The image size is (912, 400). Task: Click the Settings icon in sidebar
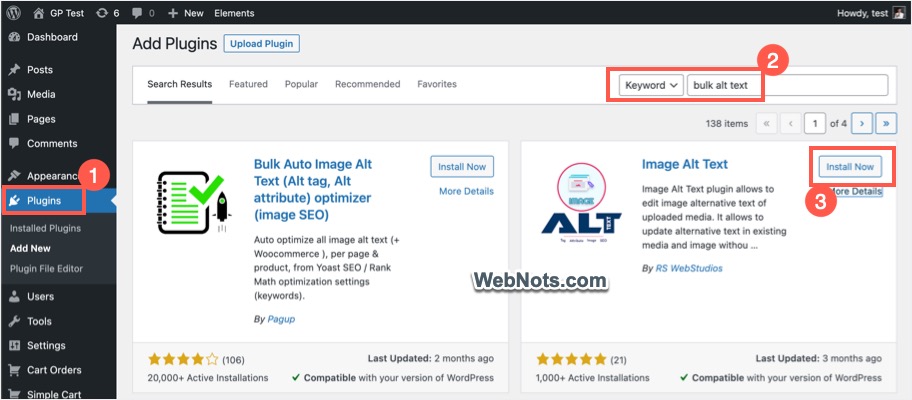[14, 346]
